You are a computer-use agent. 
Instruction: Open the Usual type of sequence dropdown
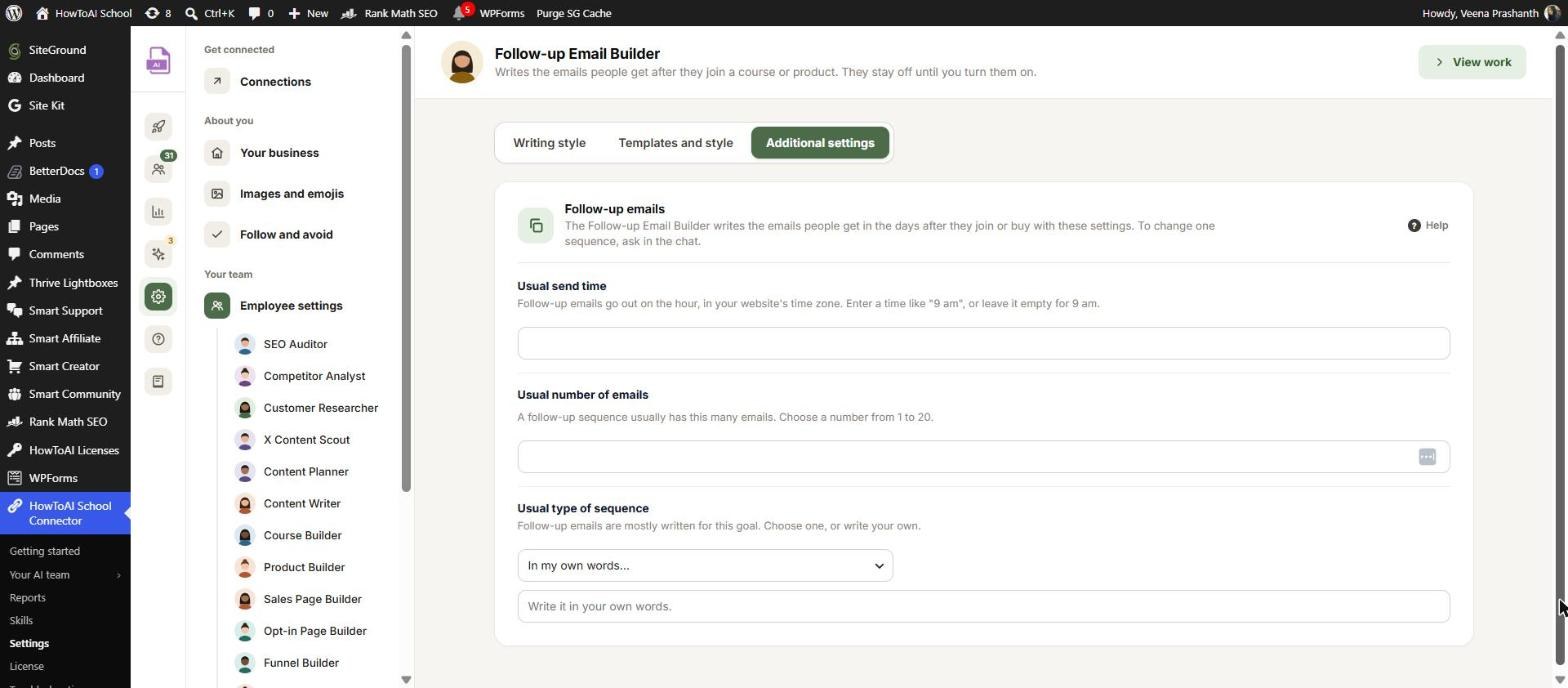click(705, 565)
